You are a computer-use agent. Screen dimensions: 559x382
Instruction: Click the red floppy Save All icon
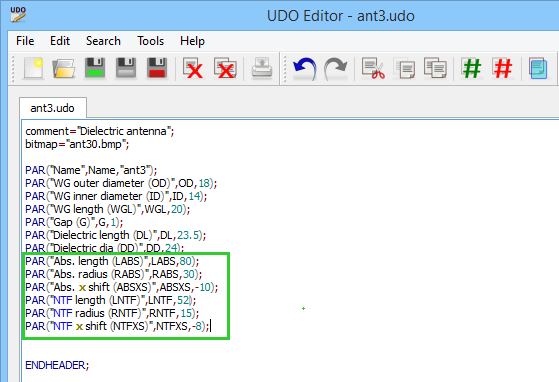[157, 68]
